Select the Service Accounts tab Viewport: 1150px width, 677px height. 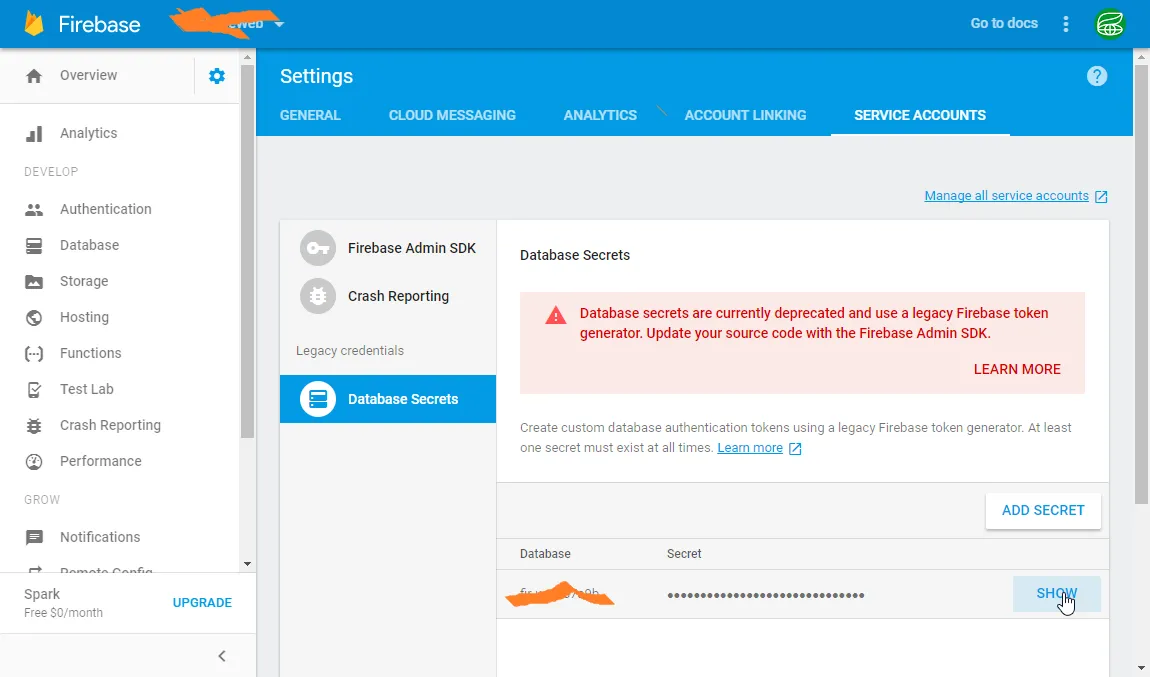pos(920,115)
